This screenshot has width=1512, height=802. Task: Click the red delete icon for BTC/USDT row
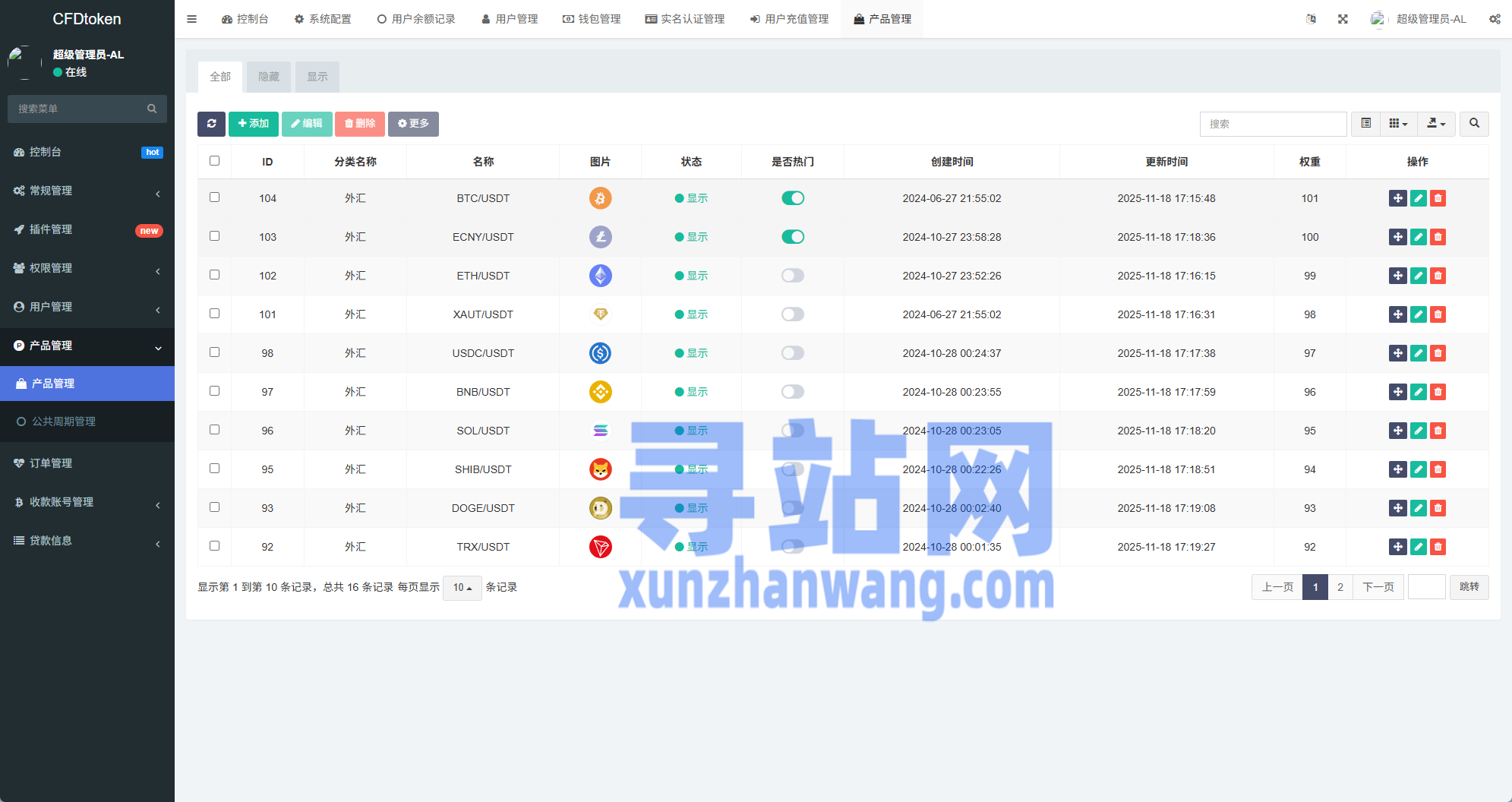pos(1438,198)
